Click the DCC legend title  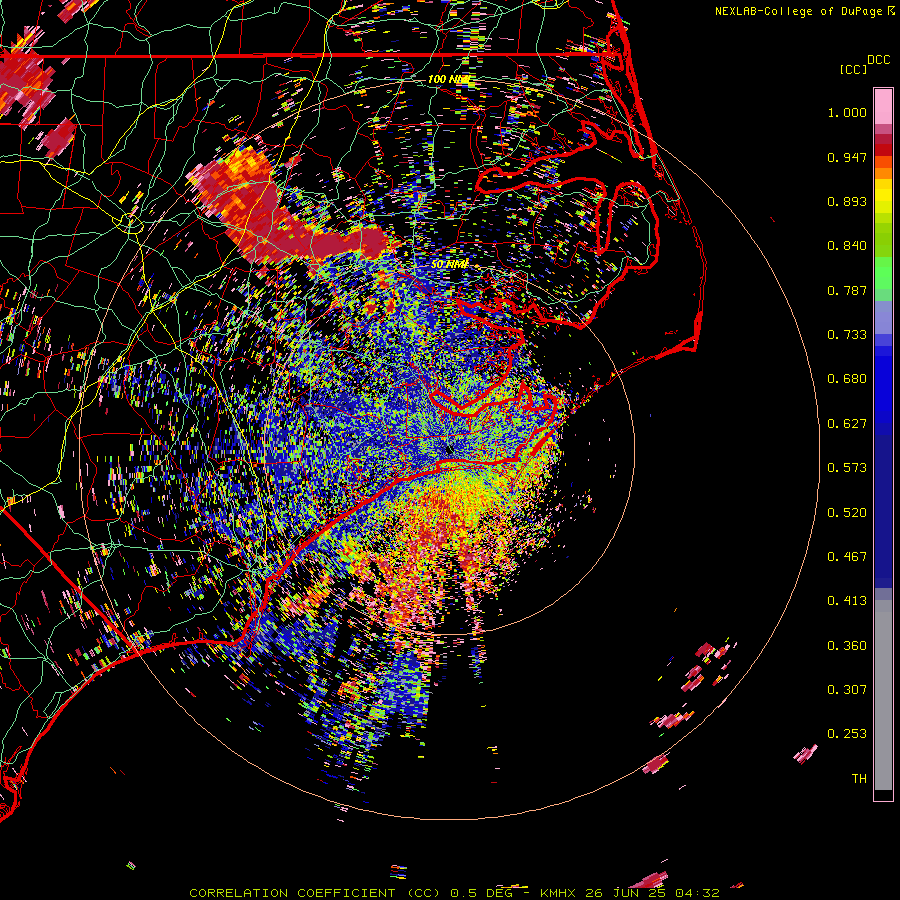coord(878,60)
